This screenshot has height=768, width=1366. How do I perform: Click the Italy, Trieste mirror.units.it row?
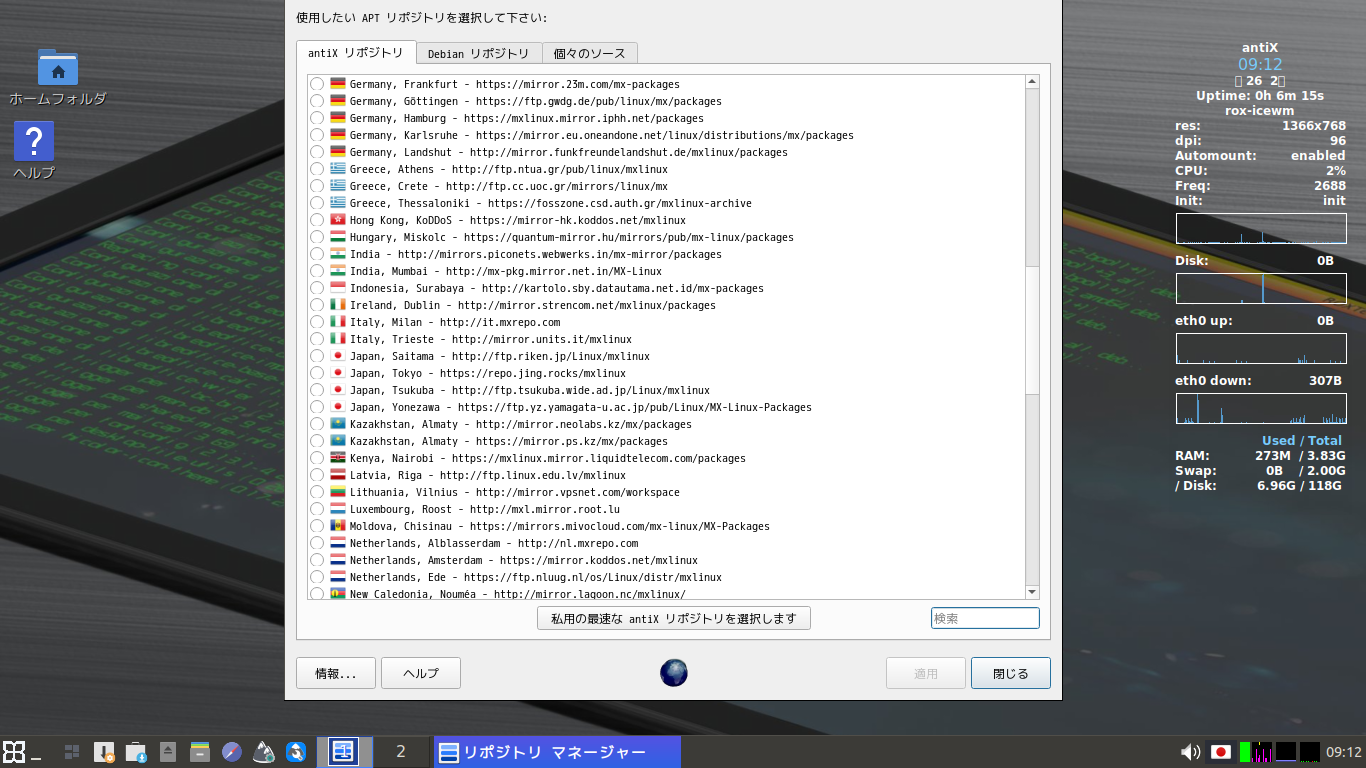[491, 339]
